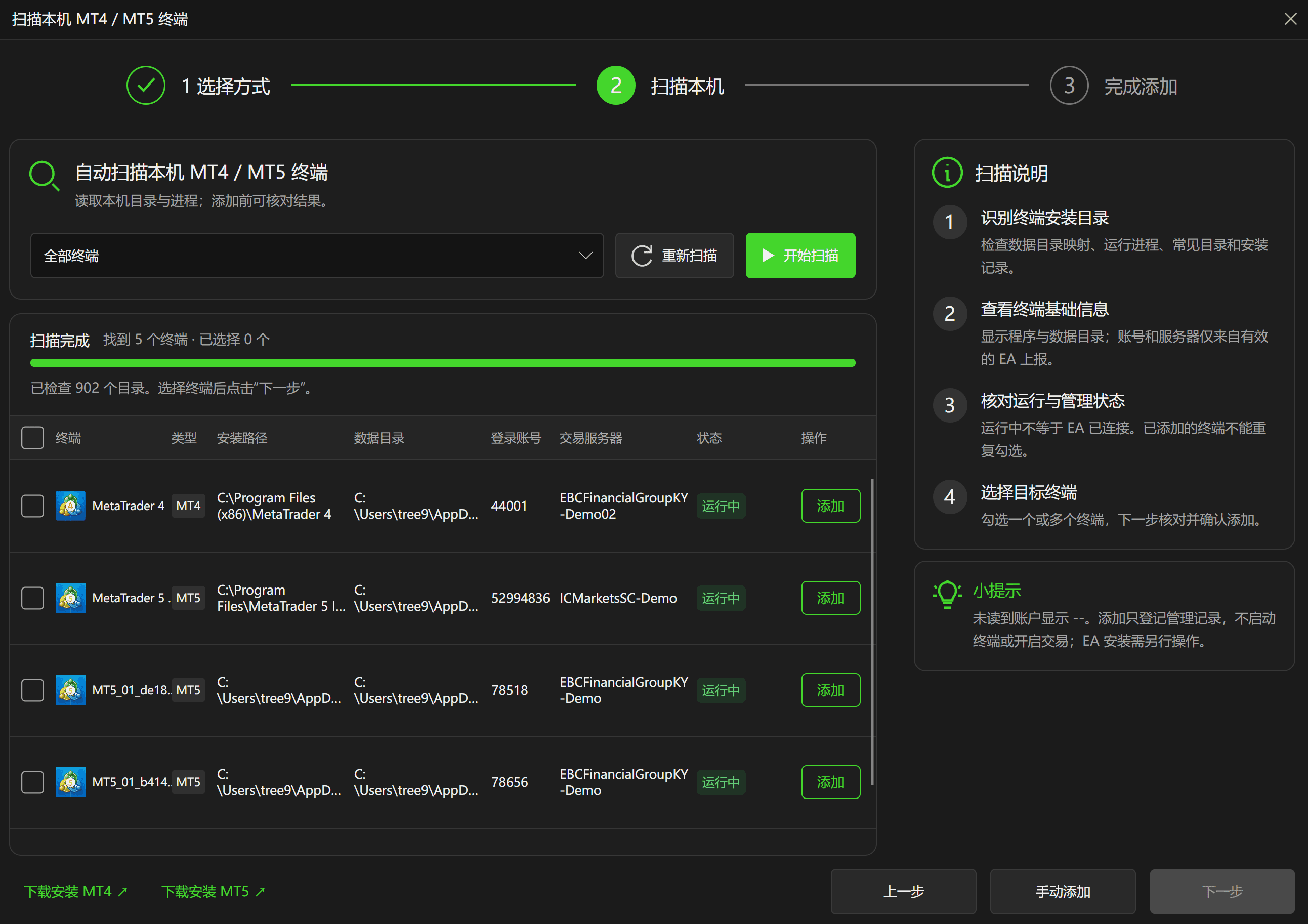Image resolution: width=1308 pixels, height=924 pixels.
Task: Click the EBCFinancialGroupKY-Demo02 server cell
Action: [x=624, y=506]
